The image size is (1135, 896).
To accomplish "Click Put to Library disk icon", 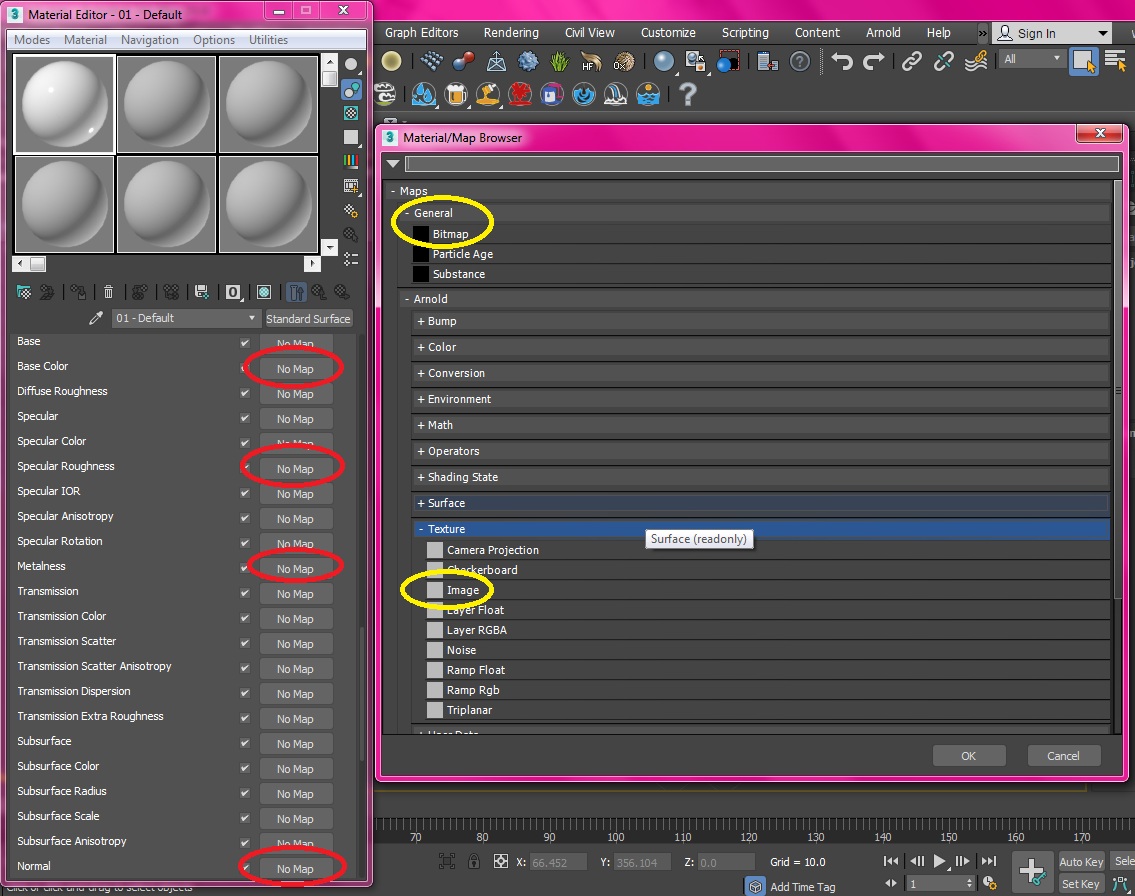I will [202, 292].
